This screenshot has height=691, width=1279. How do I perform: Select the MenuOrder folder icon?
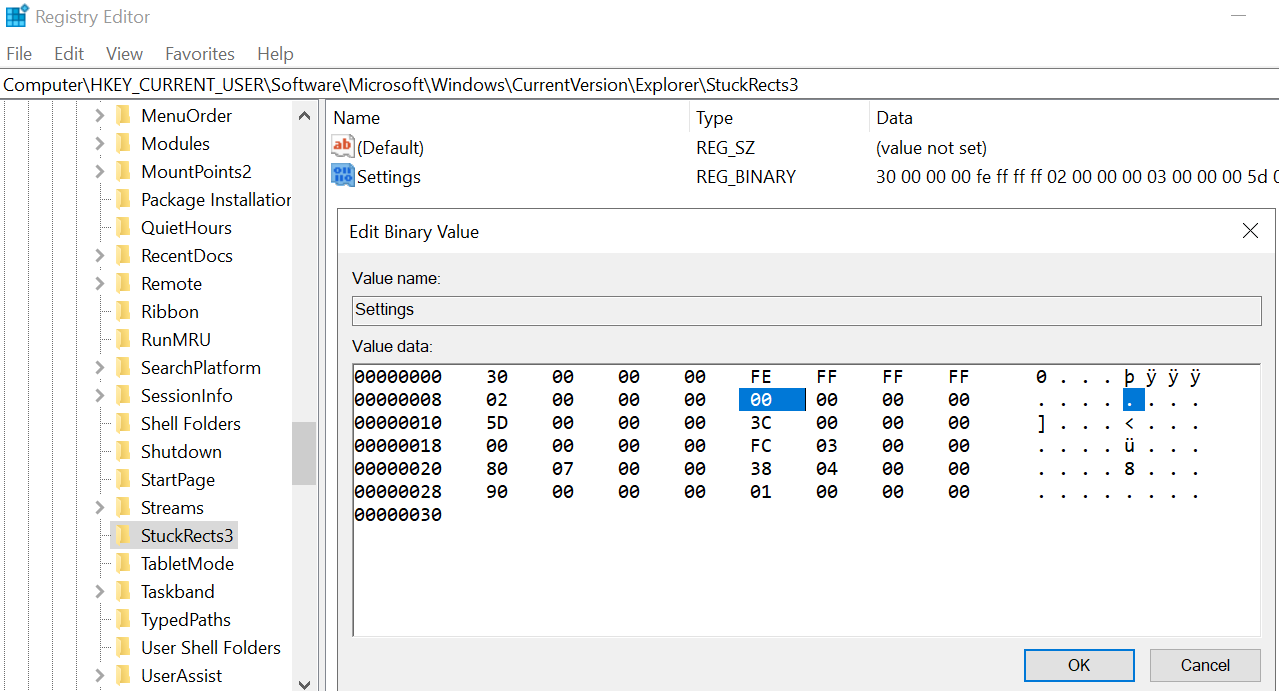124,116
